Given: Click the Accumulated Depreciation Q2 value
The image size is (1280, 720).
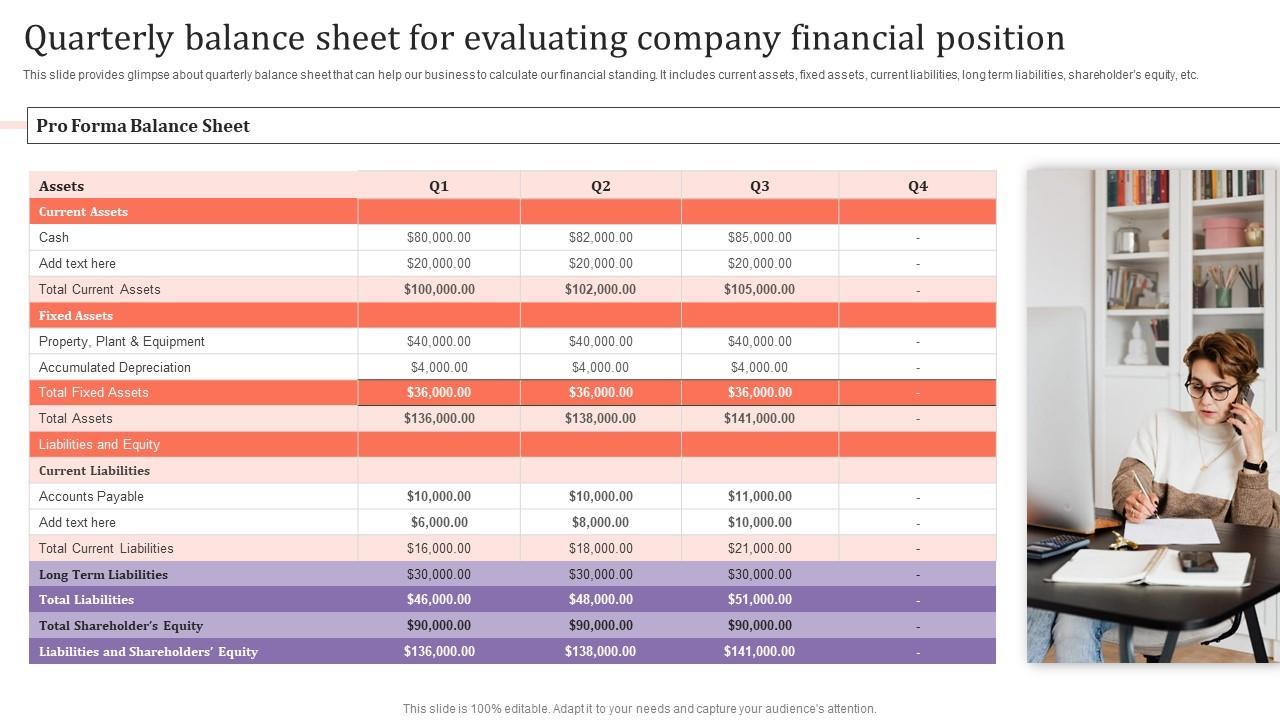Looking at the screenshot, I should [600, 368].
